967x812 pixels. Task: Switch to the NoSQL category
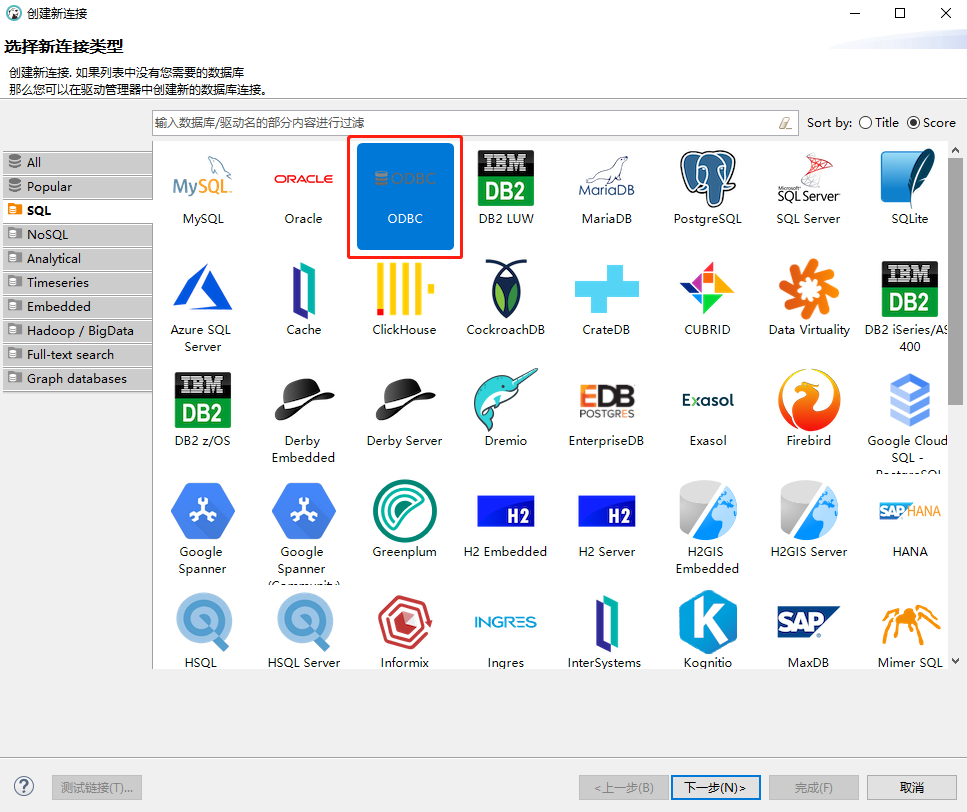click(x=78, y=234)
